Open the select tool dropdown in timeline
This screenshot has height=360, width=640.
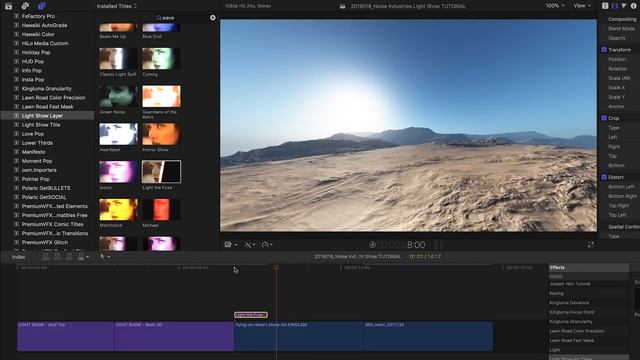click(x=105, y=257)
